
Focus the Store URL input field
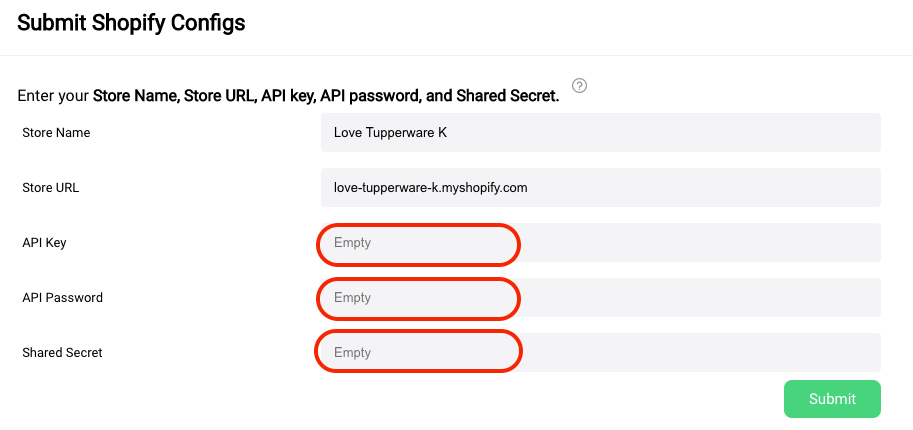[600, 188]
